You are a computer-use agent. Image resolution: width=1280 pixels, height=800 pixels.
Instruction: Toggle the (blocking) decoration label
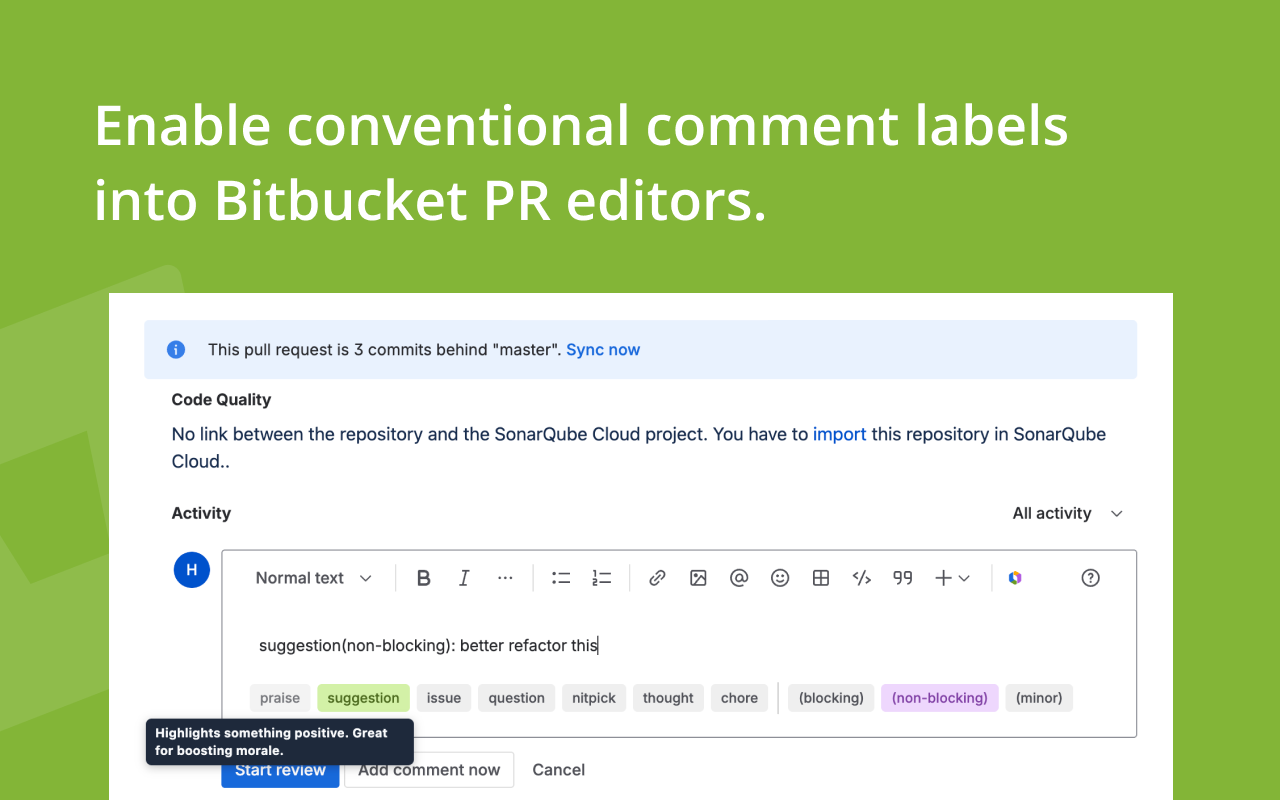click(x=830, y=697)
